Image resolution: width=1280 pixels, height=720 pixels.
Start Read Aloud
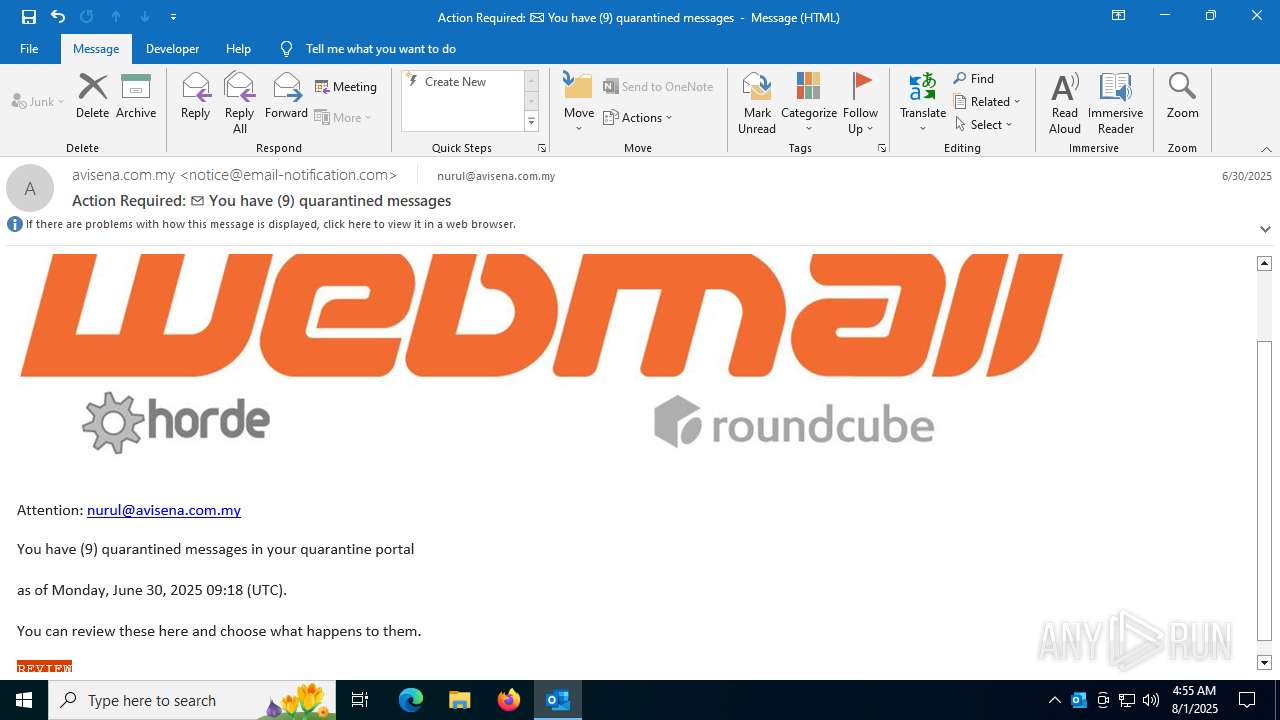1065,103
